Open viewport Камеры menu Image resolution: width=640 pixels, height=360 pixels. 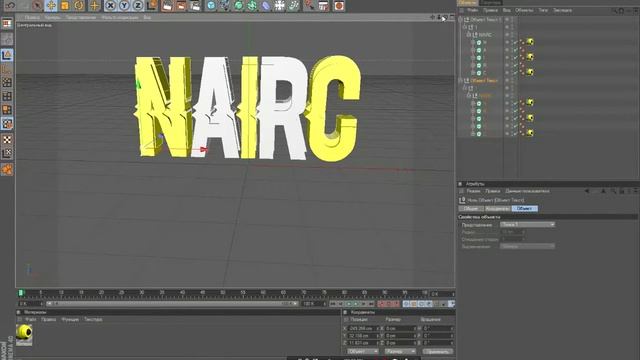click(x=52, y=18)
